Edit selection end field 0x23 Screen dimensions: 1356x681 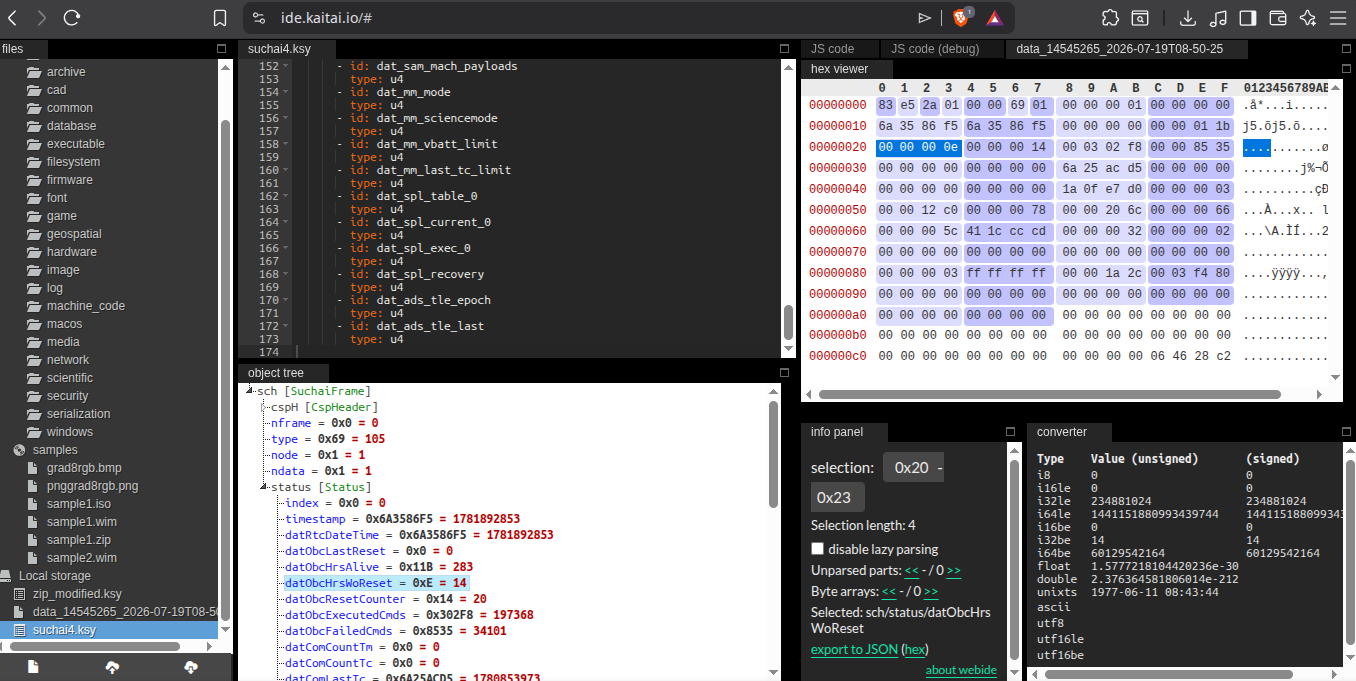coord(838,497)
